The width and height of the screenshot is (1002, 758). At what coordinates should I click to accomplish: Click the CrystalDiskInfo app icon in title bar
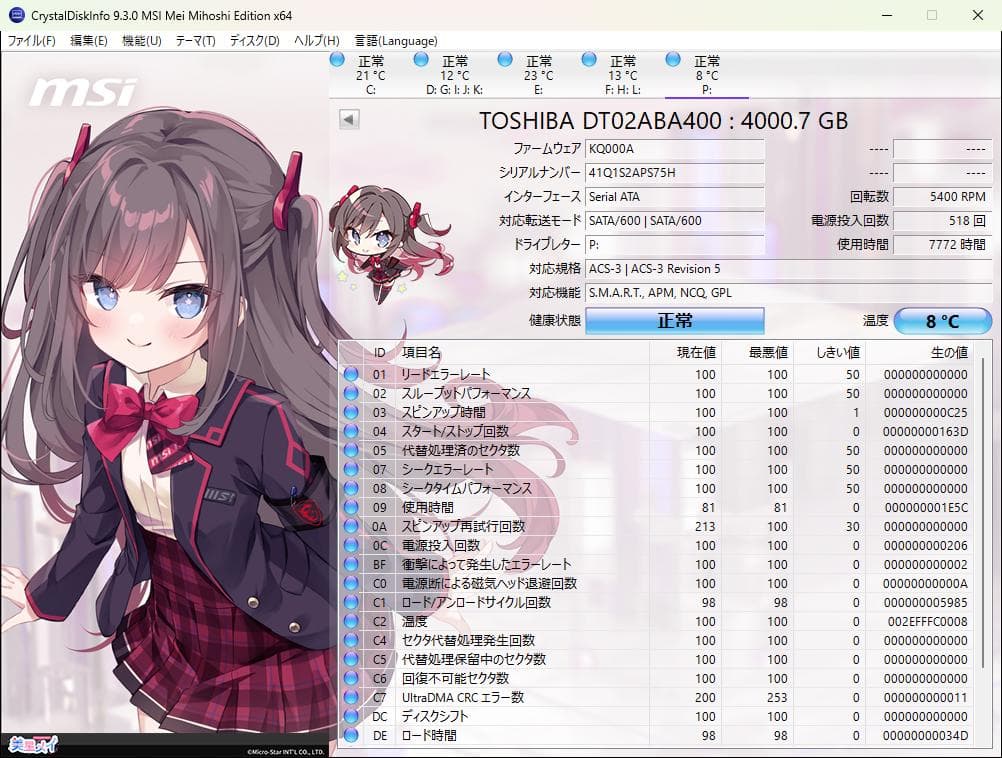click(x=17, y=16)
